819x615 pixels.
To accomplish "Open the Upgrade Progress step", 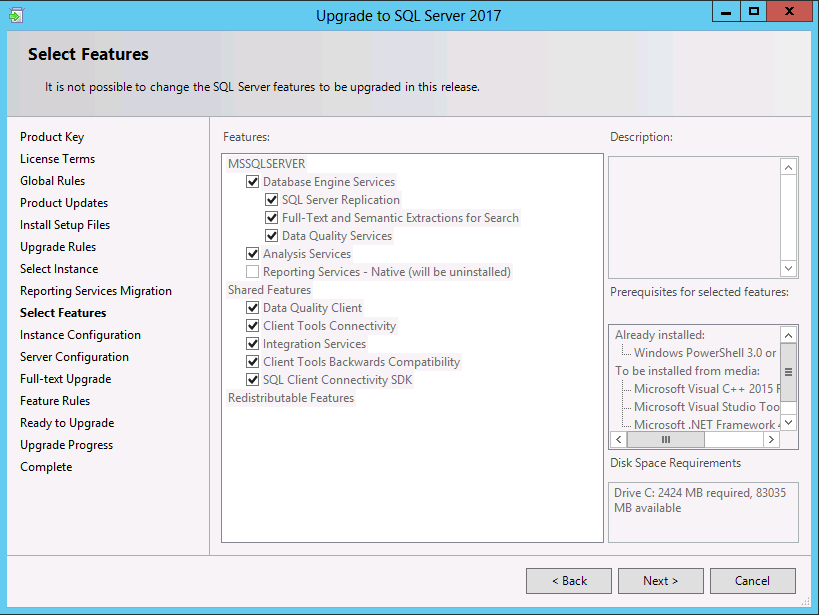I will point(67,445).
